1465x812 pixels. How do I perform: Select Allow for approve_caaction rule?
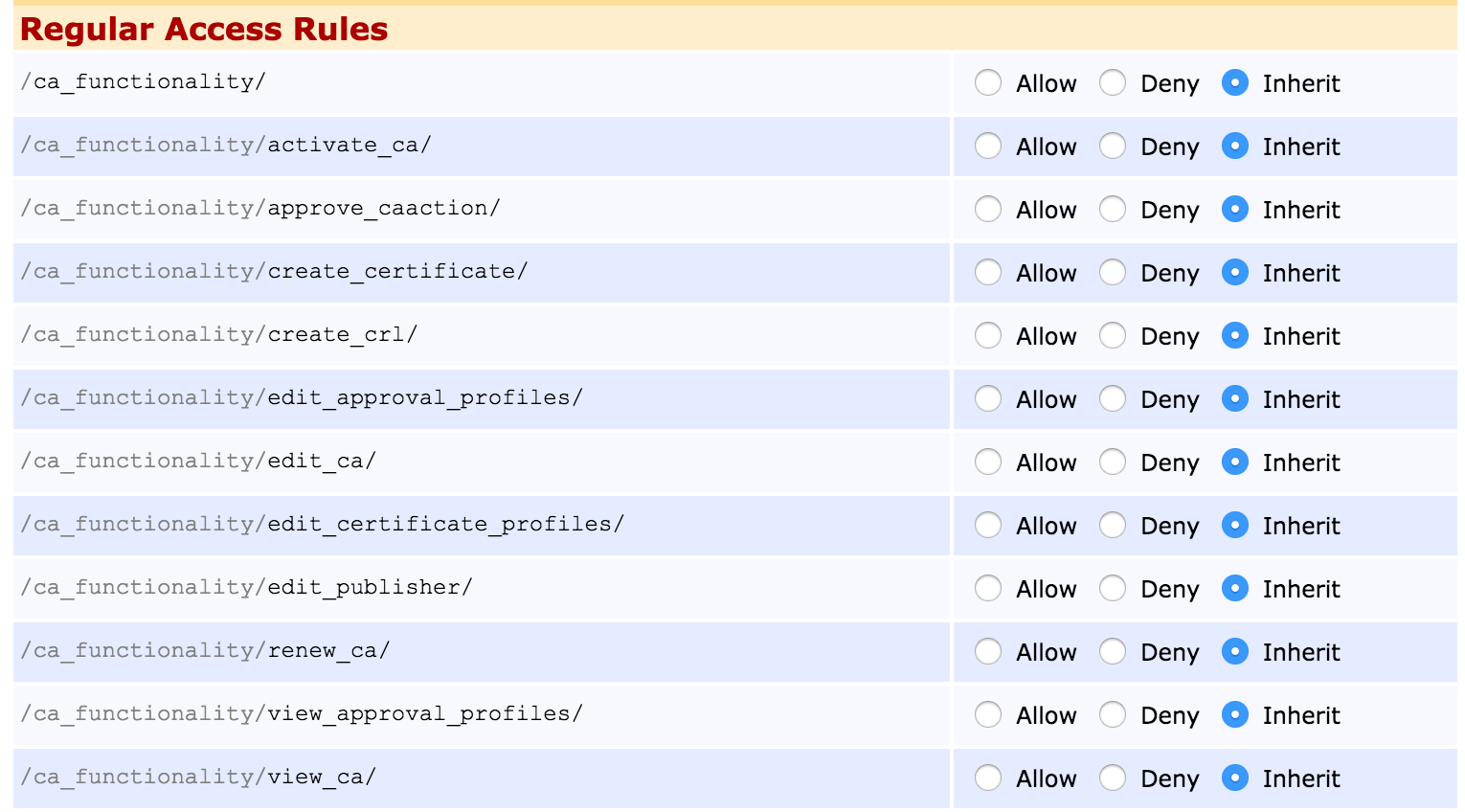(988, 210)
